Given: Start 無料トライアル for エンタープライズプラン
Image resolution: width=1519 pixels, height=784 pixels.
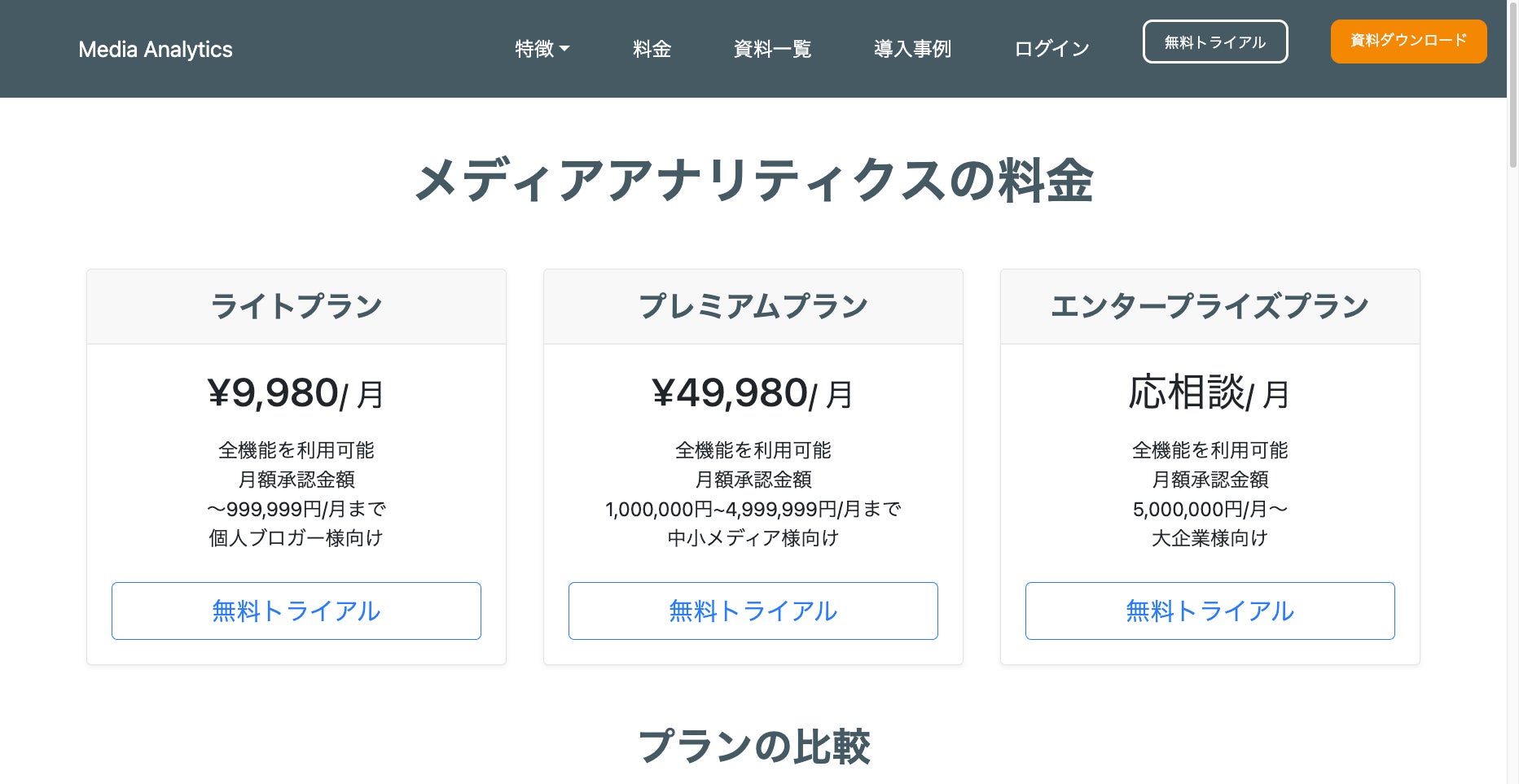Looking at the screenshot, I should coord(1209,611).
